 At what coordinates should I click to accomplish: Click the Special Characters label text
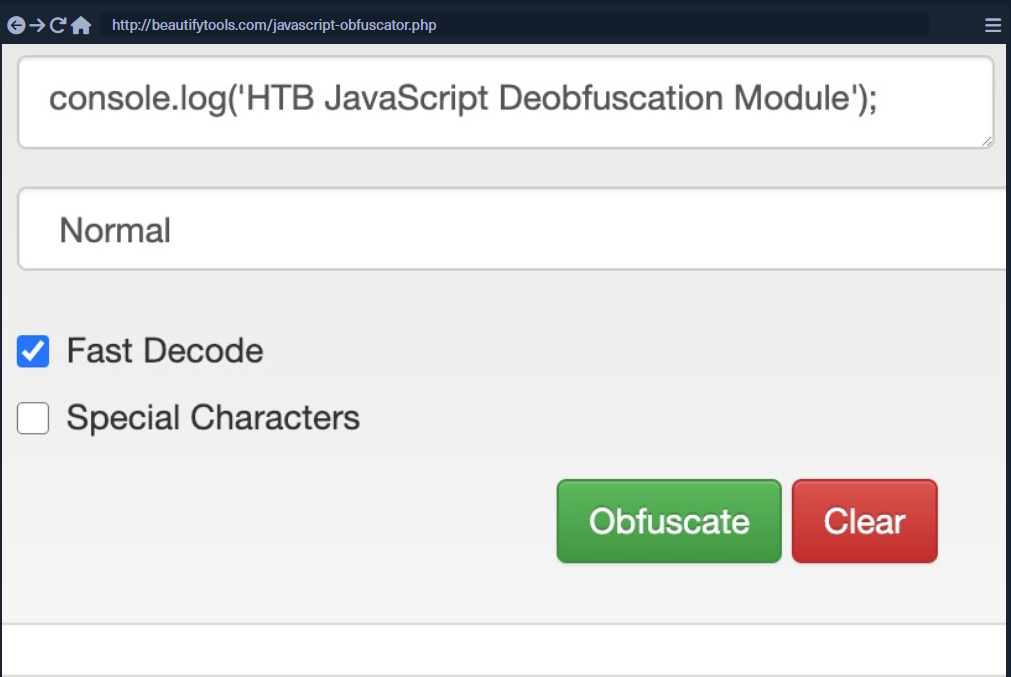(x=211, y=418)
